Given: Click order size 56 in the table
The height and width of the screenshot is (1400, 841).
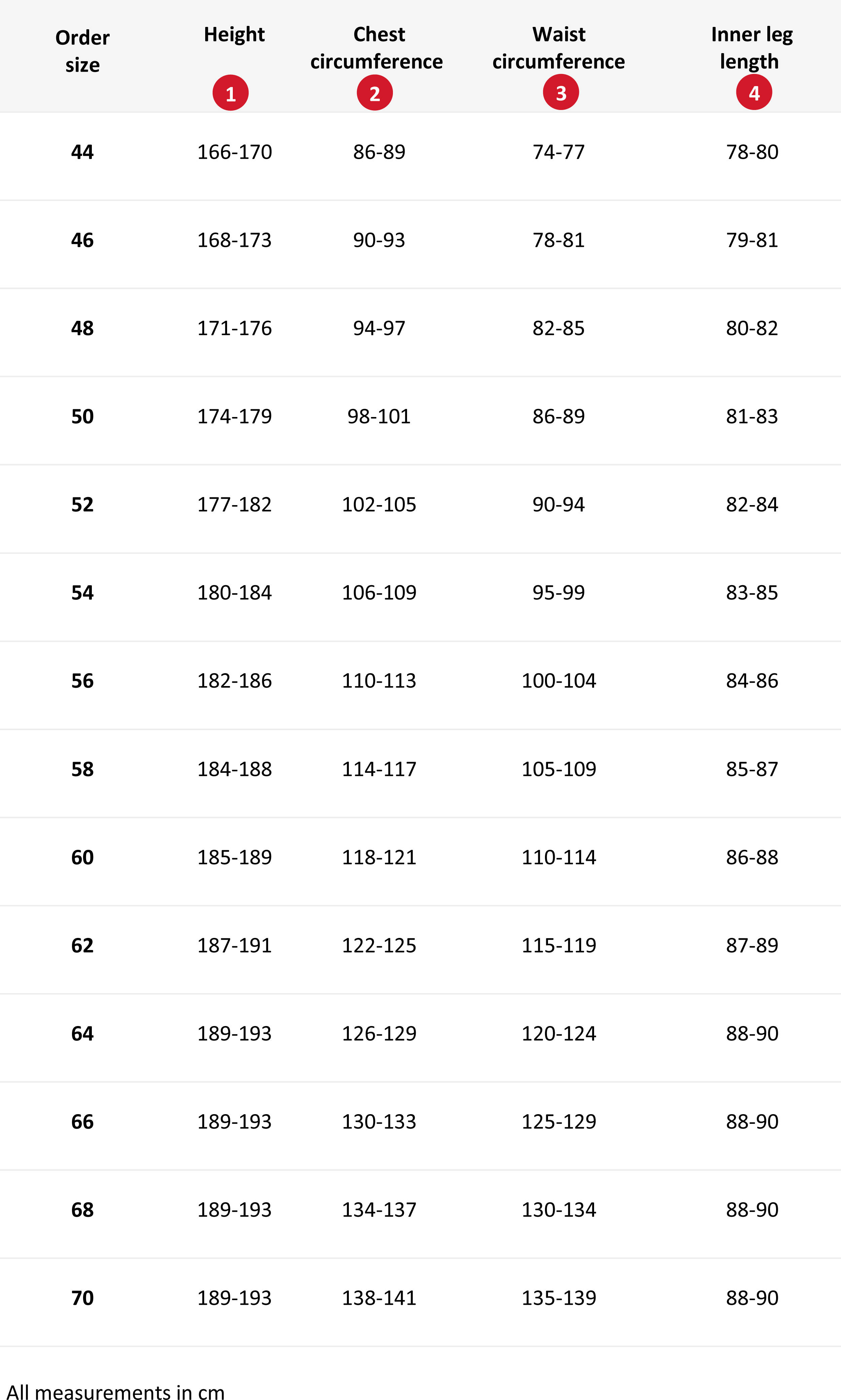Looking at the screenshot, I should coord(82,680).
